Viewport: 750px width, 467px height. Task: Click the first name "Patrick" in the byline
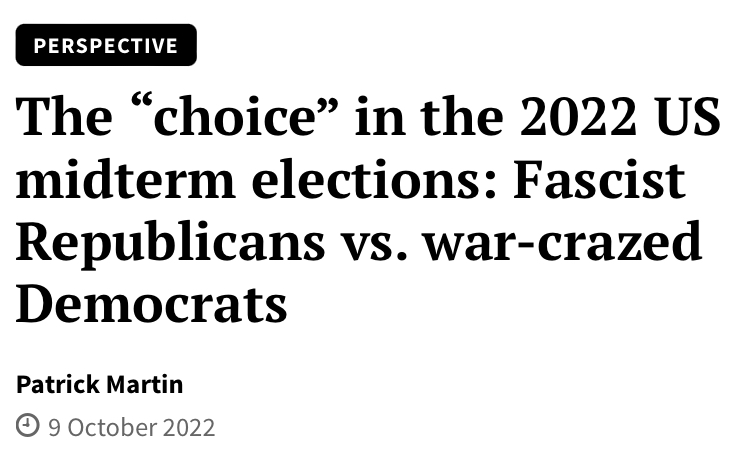tap(58, 384)
